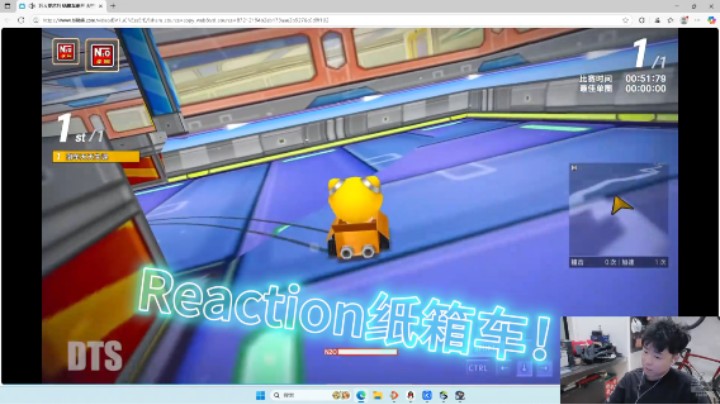
Task: View site information lock icon
Action: coord(36,20)
